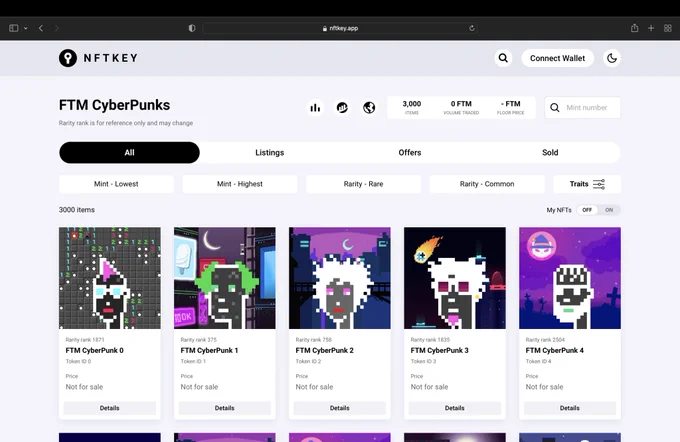This screenshot has height=442, width=680.
Task: Open the bar chart stats icon
Action: (x=315, y=108)
